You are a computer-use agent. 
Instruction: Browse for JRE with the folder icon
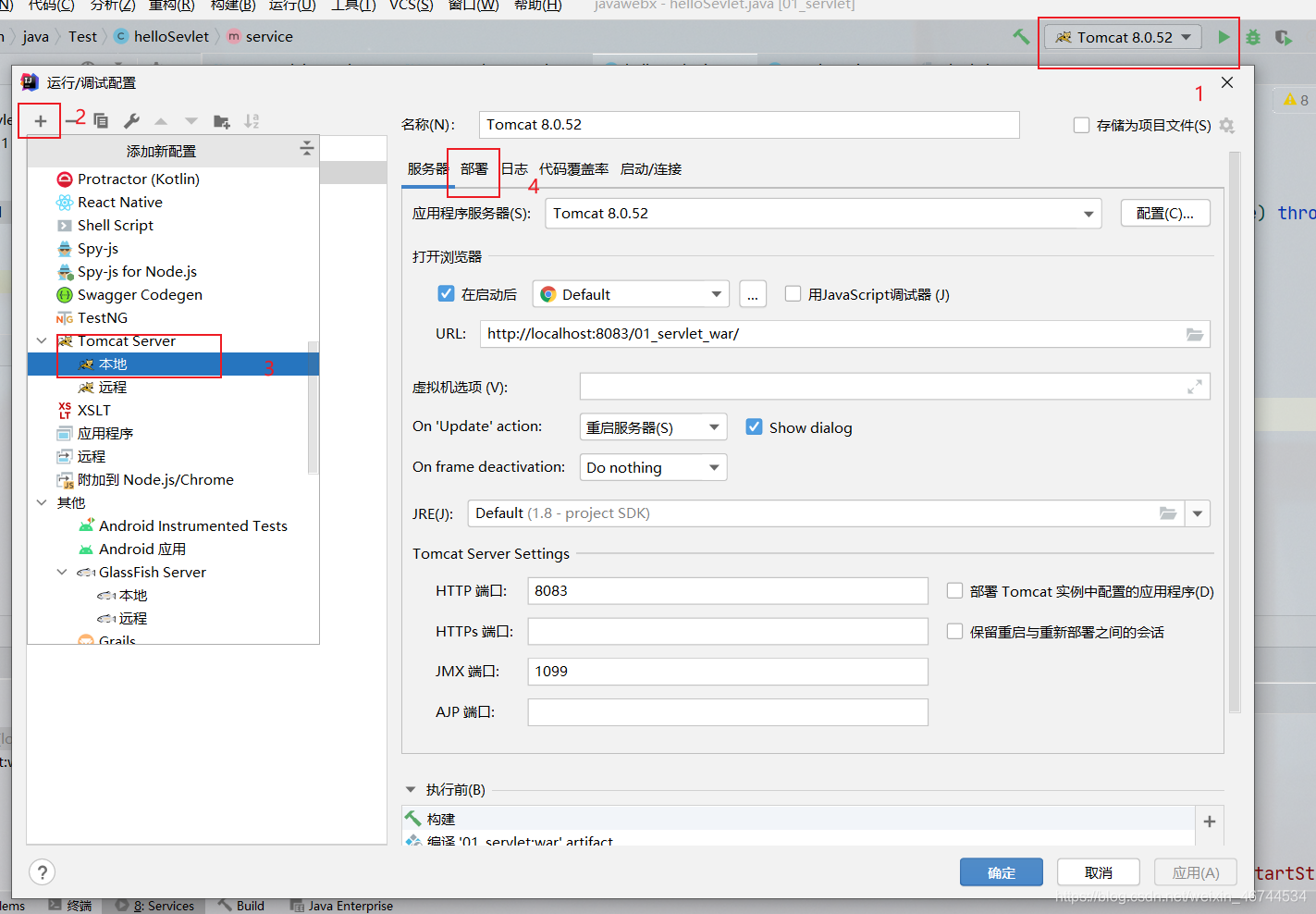pos(1168,513)
